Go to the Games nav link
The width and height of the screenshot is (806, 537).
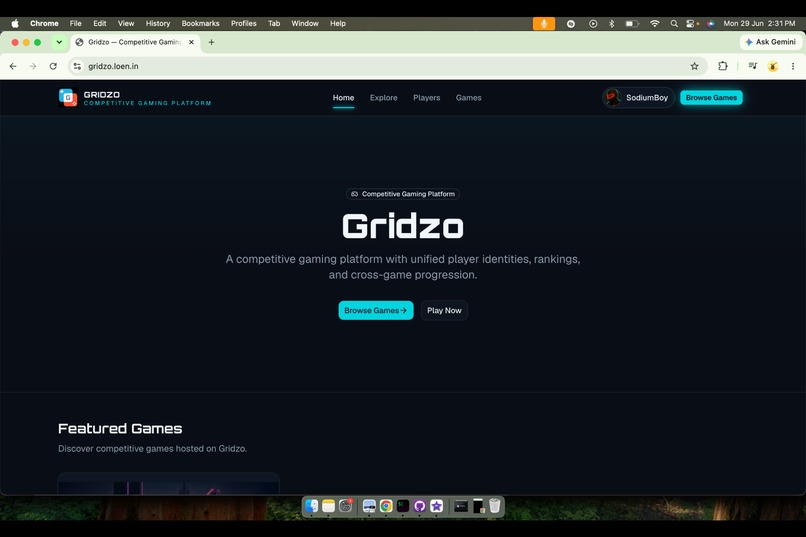[469, 98]
